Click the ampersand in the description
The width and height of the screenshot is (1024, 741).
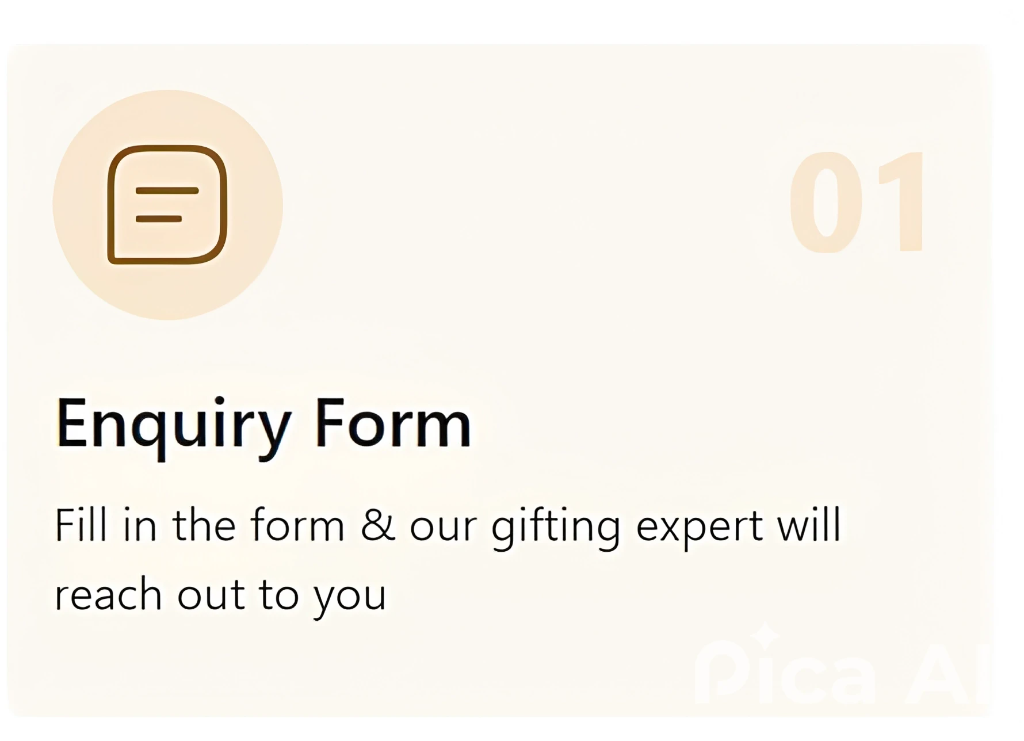click(x=377, y=526)
